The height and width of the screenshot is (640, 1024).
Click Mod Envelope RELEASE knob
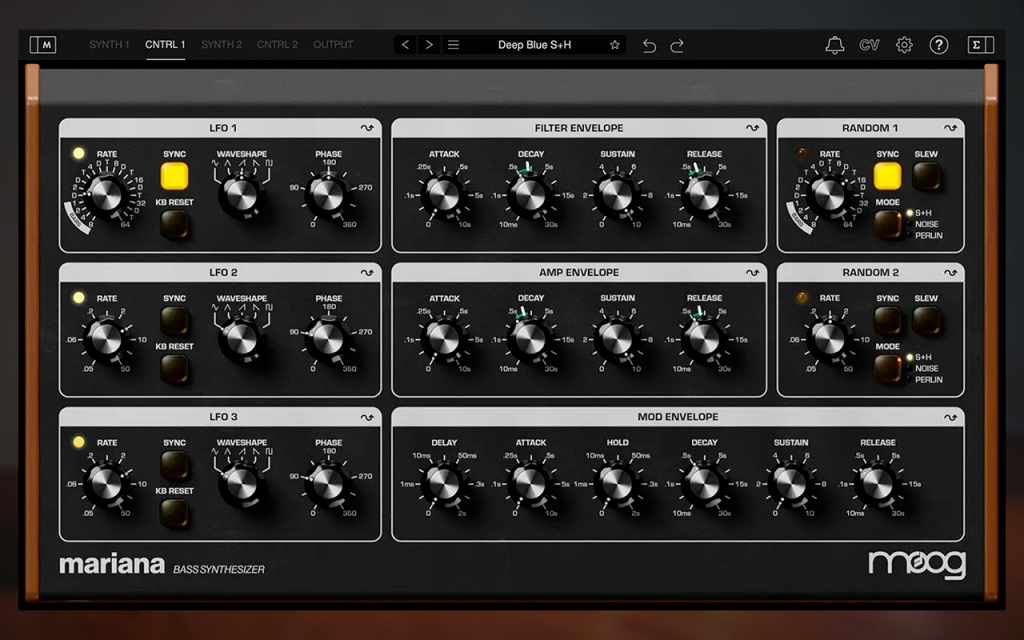click(877, 483)
